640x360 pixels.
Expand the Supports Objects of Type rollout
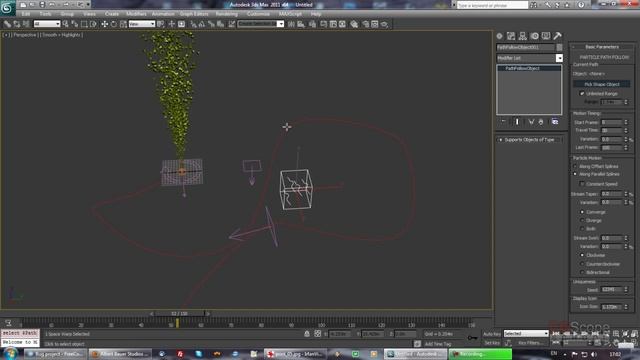click(x=529, y=140)
